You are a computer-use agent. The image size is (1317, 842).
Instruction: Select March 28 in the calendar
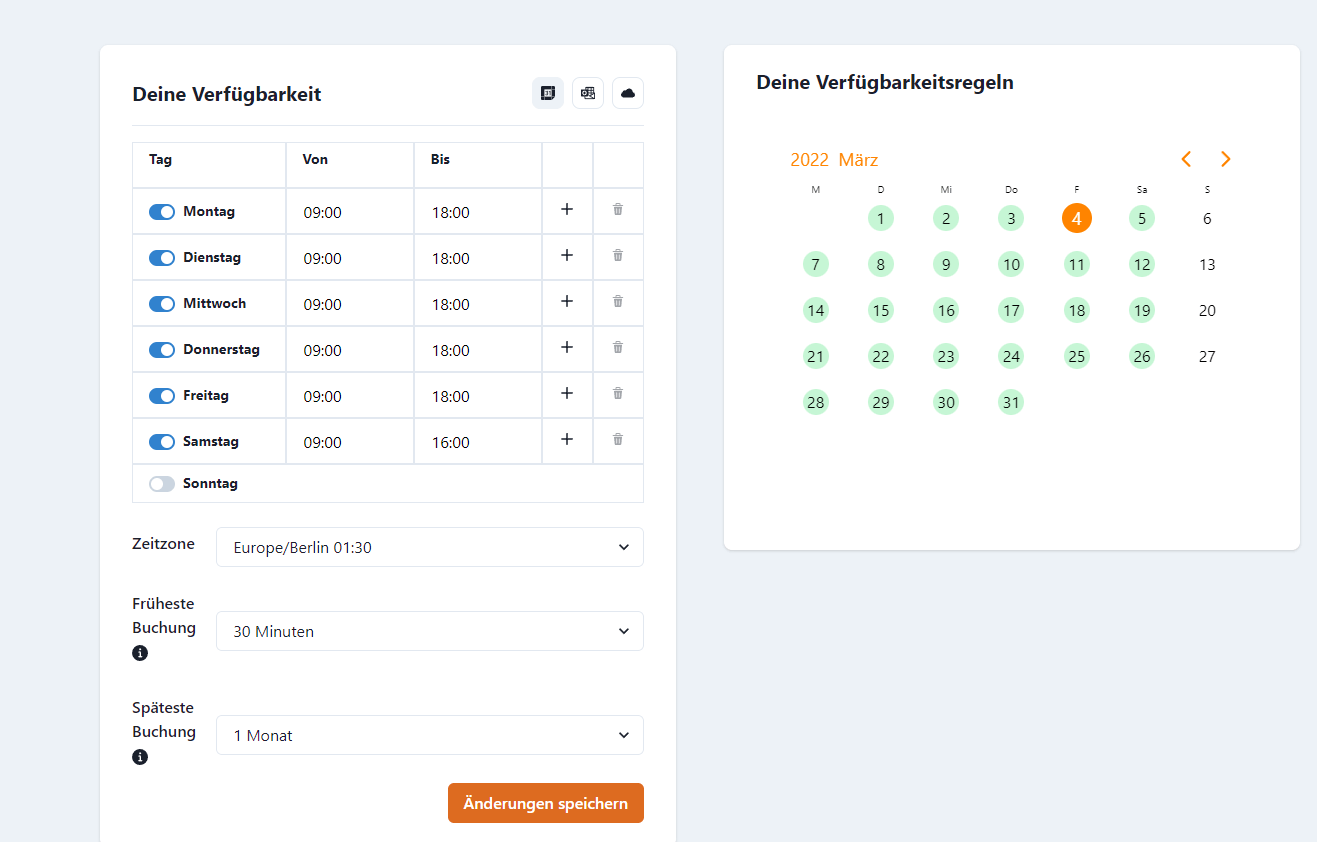(816, 402)
